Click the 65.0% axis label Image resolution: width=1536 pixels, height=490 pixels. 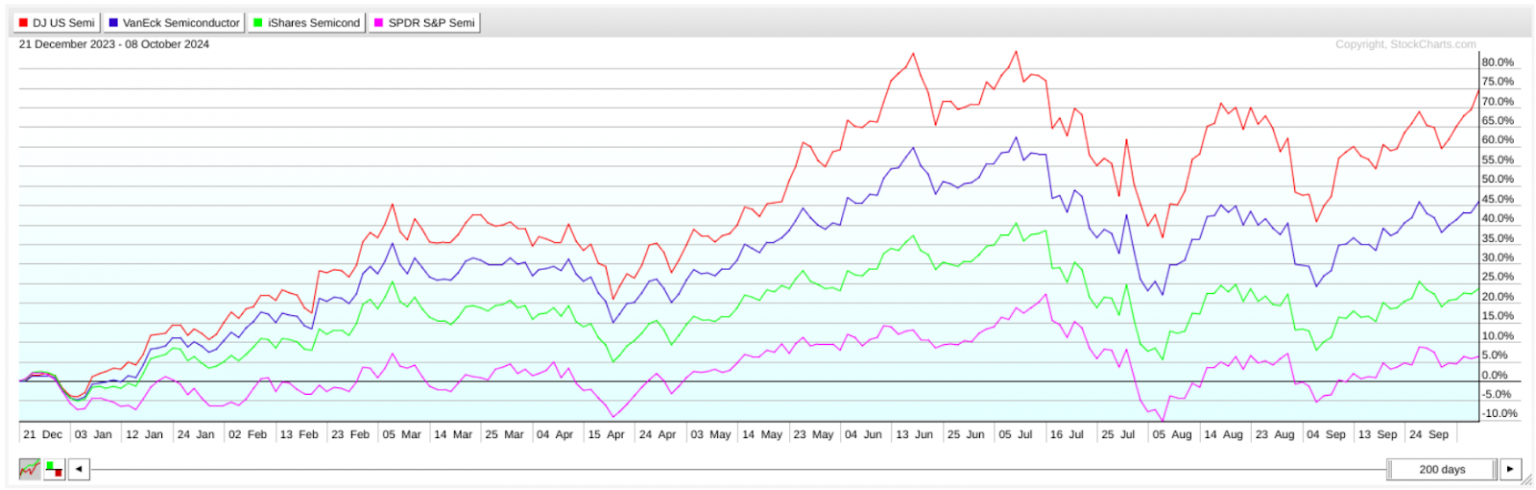point(1500,121)
